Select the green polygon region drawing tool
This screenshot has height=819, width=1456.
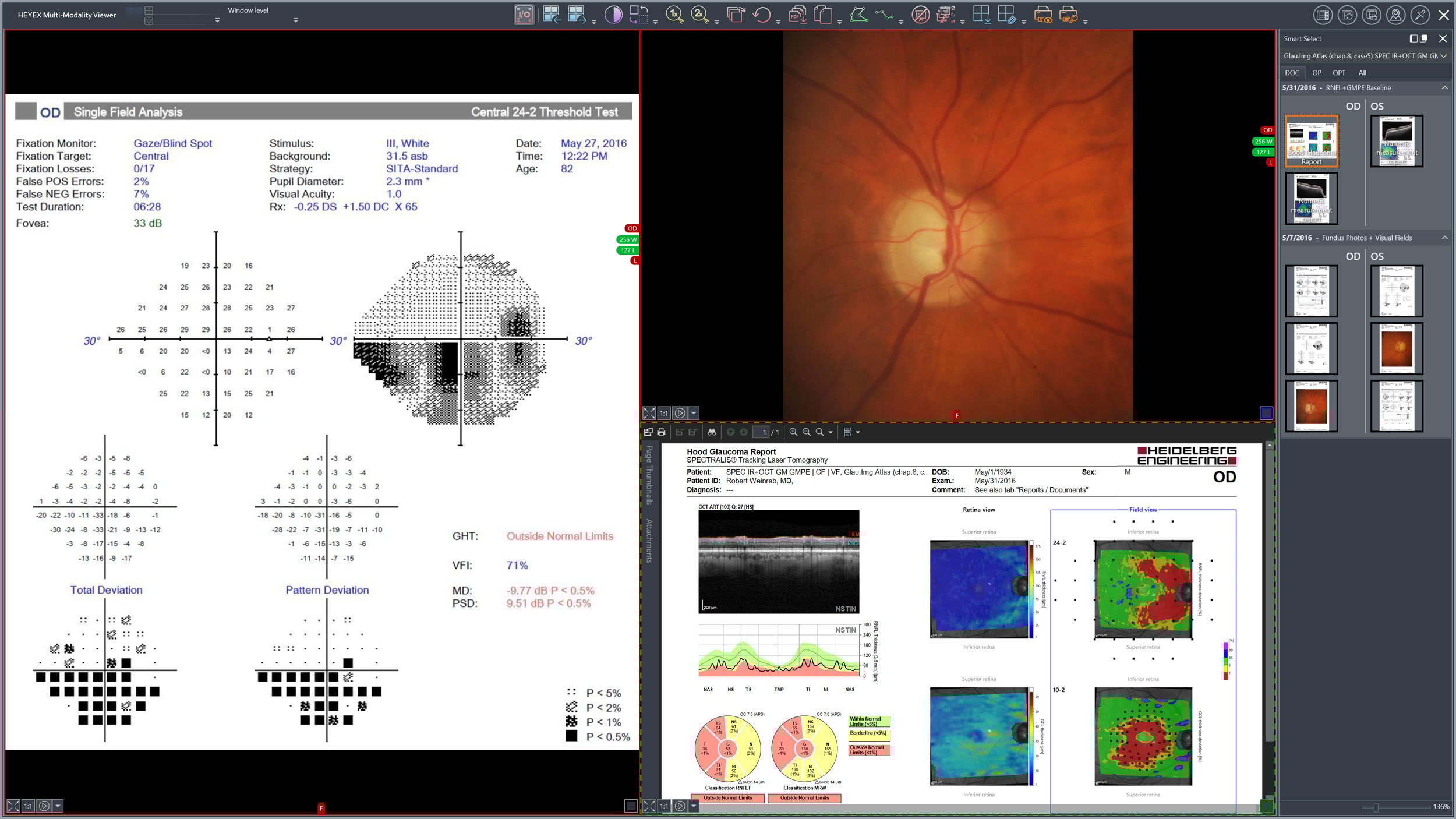tap(858, 15)
